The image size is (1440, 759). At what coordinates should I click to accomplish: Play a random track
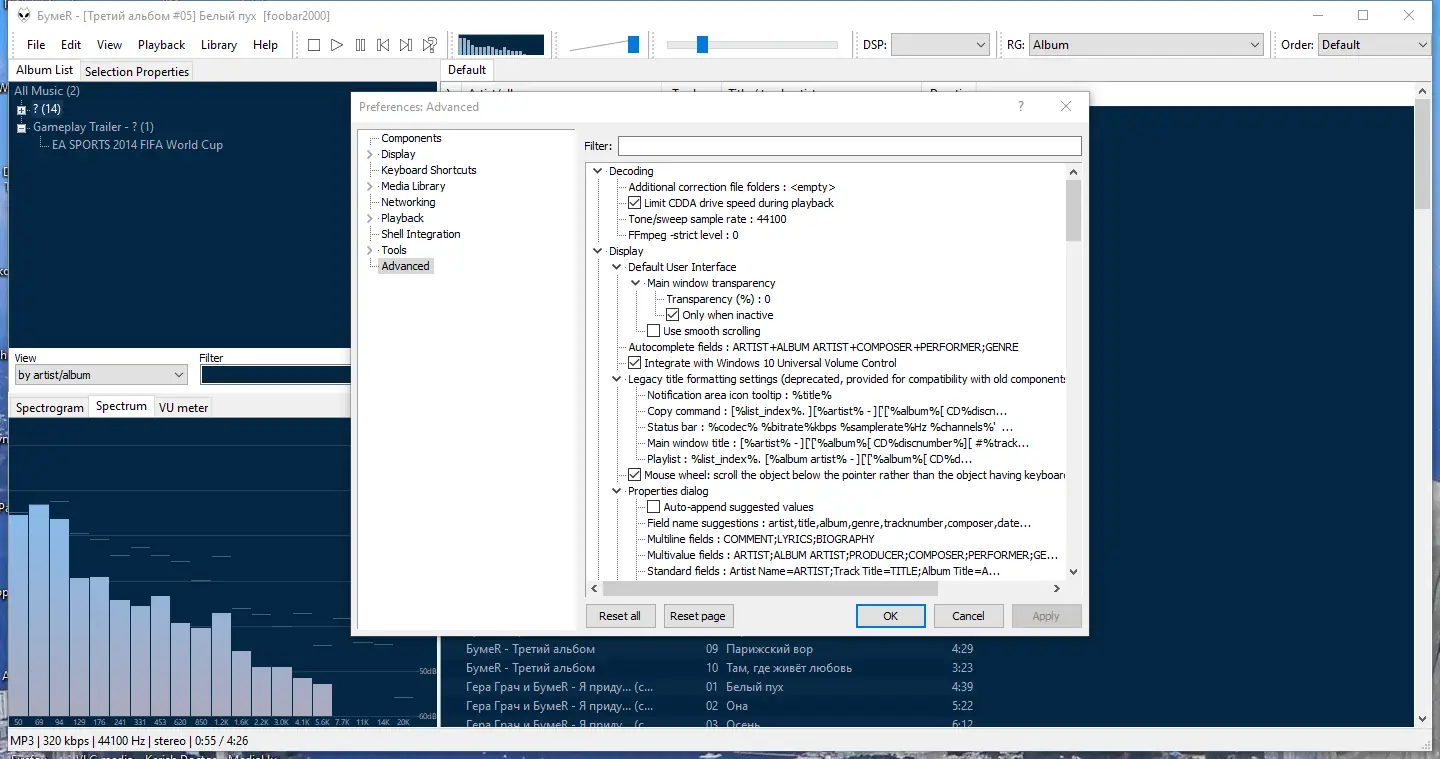429,45
